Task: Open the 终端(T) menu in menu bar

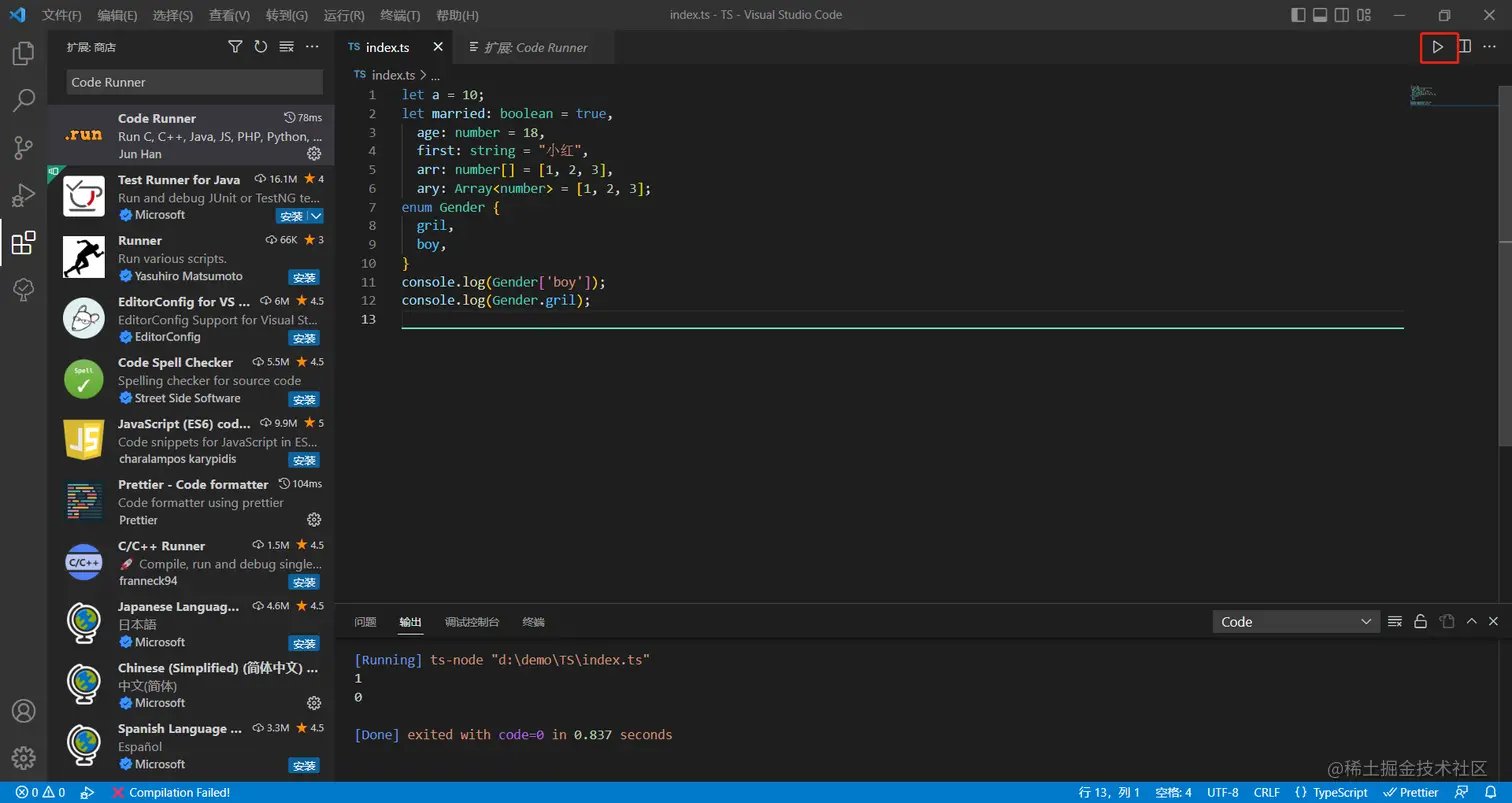Action: (x=401, y=15)
